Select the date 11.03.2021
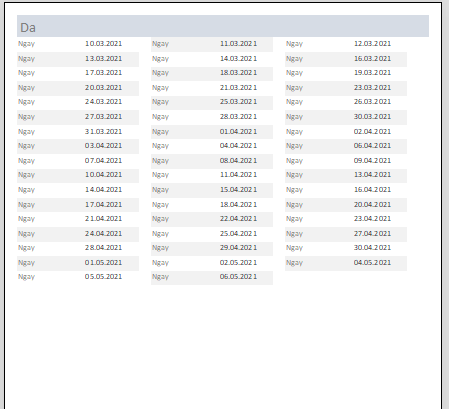449x409 pixels. point(238,44)
